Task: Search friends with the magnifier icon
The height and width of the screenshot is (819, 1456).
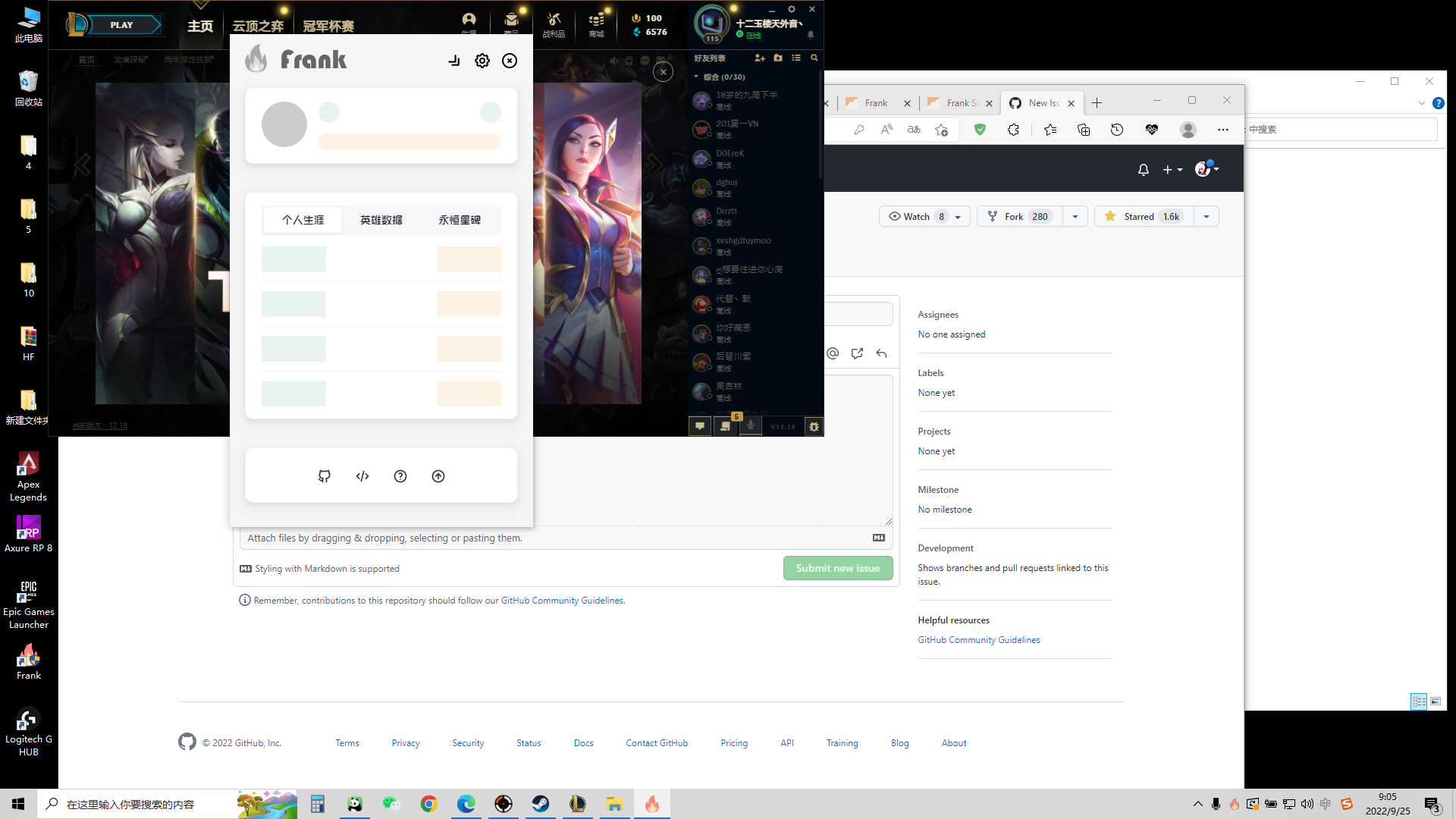Action: 814,58
